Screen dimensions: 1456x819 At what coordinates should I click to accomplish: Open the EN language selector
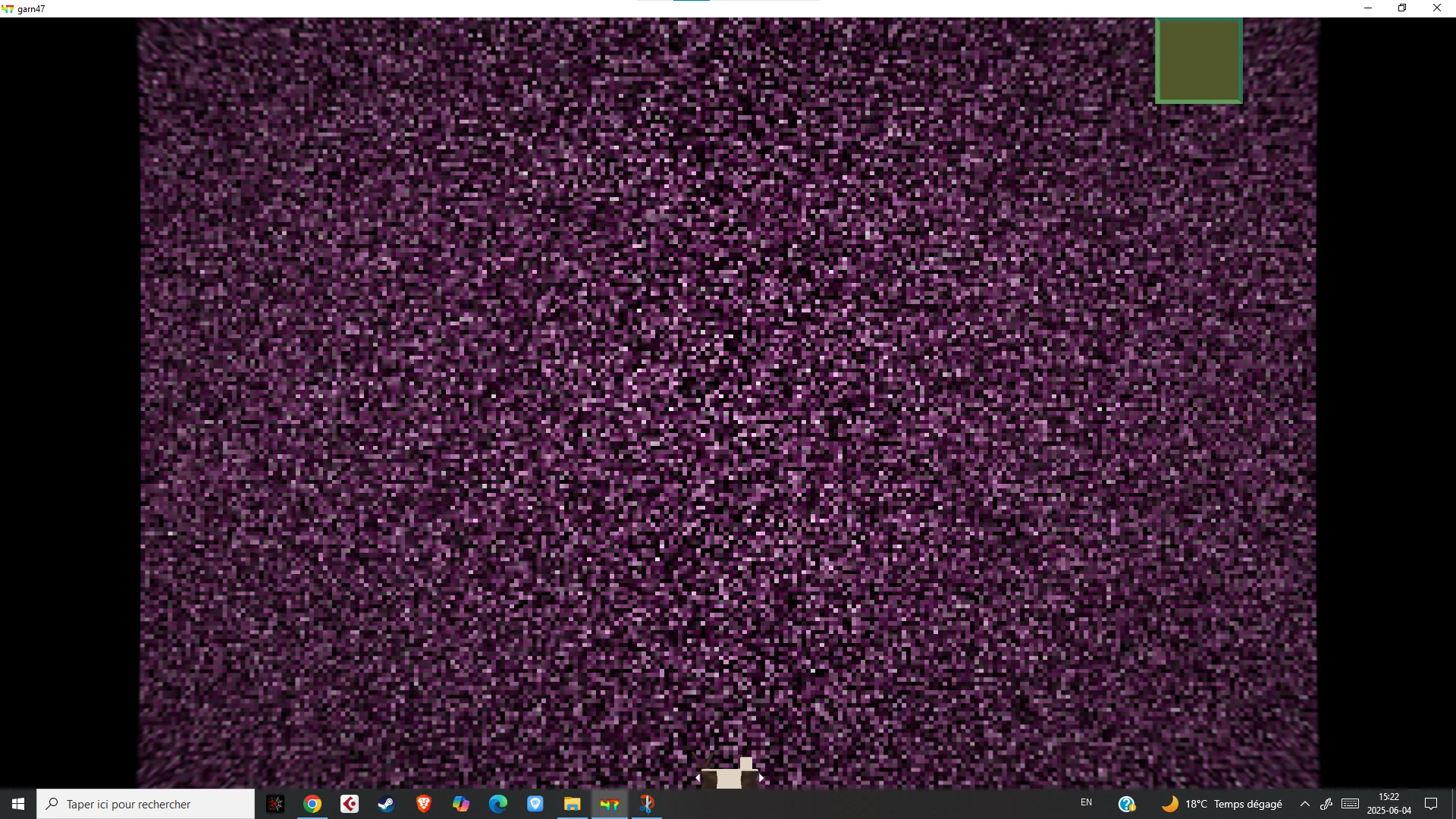[x=1086, y=802]
